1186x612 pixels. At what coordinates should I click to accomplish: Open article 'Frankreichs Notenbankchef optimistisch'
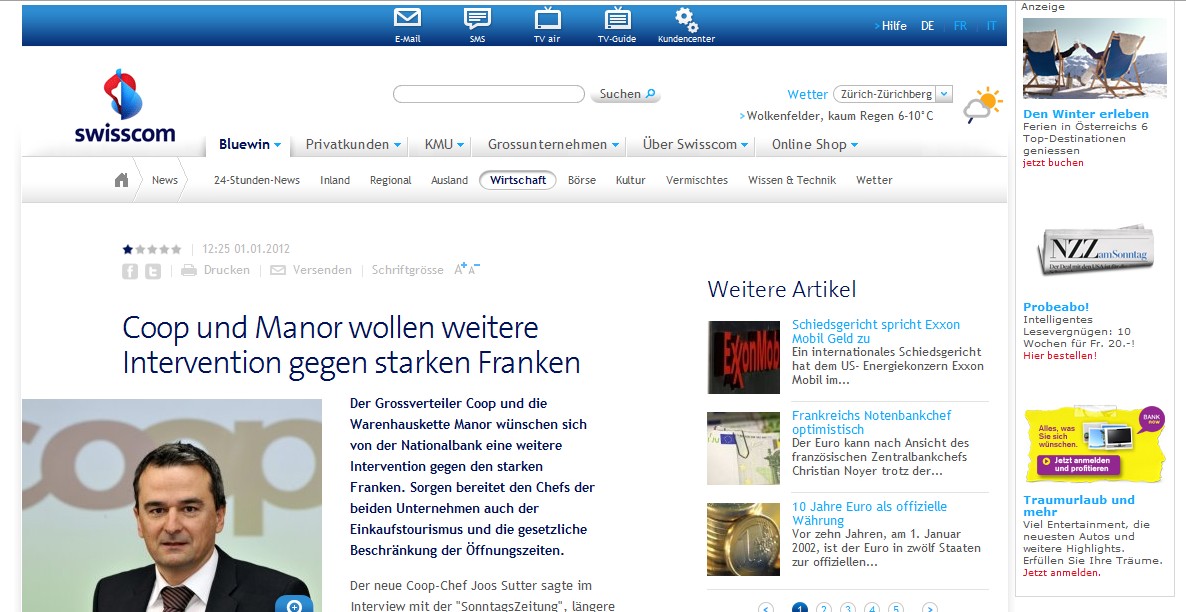(x=871, y=422)
